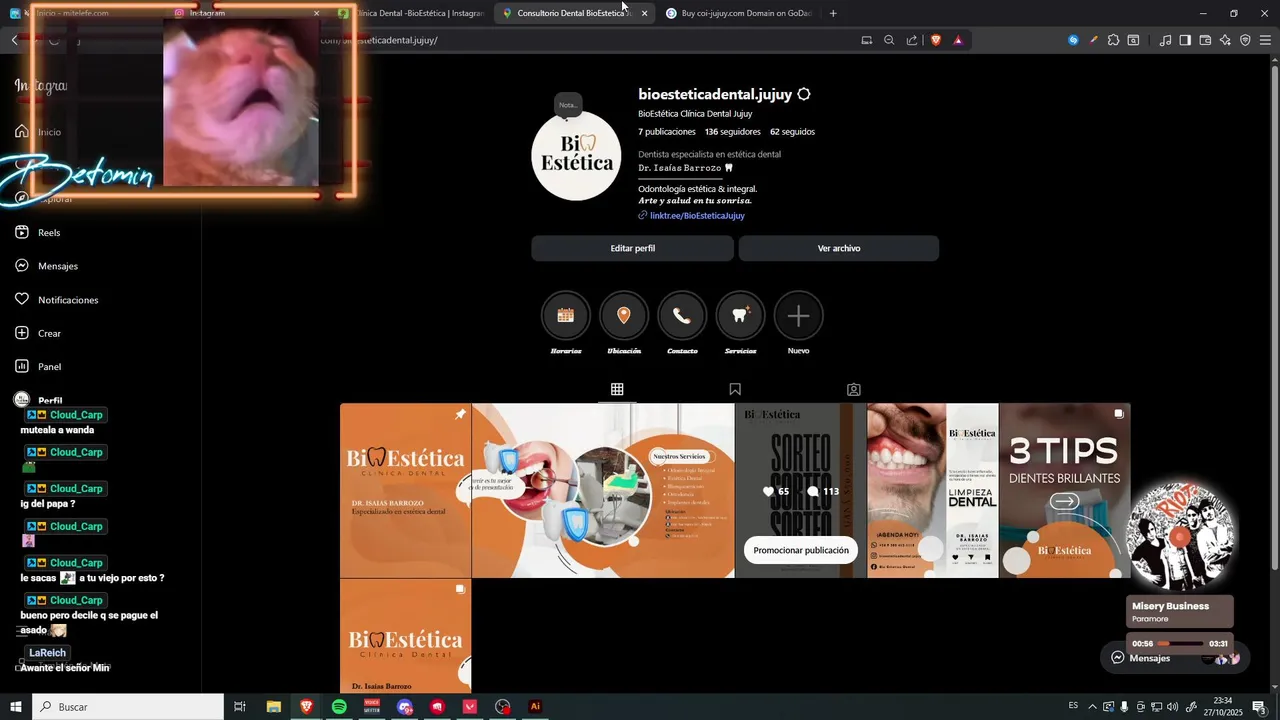This screenshot has height=720, width=1280.
Task: Open the Nuestros Servicios post
Action: 603,490
